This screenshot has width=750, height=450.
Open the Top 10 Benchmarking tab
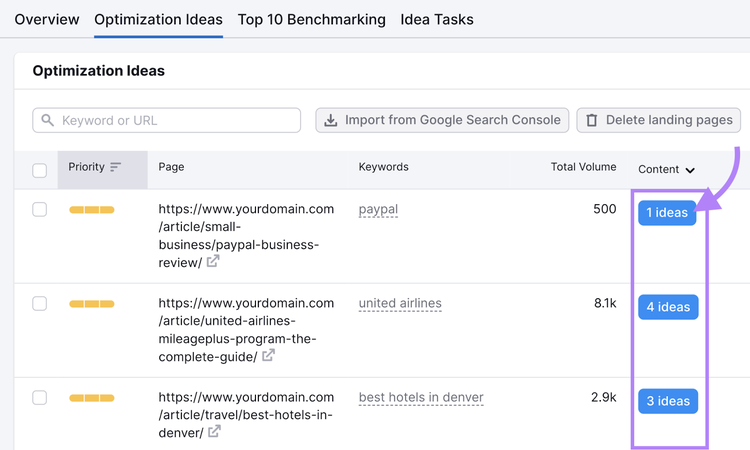311,20
